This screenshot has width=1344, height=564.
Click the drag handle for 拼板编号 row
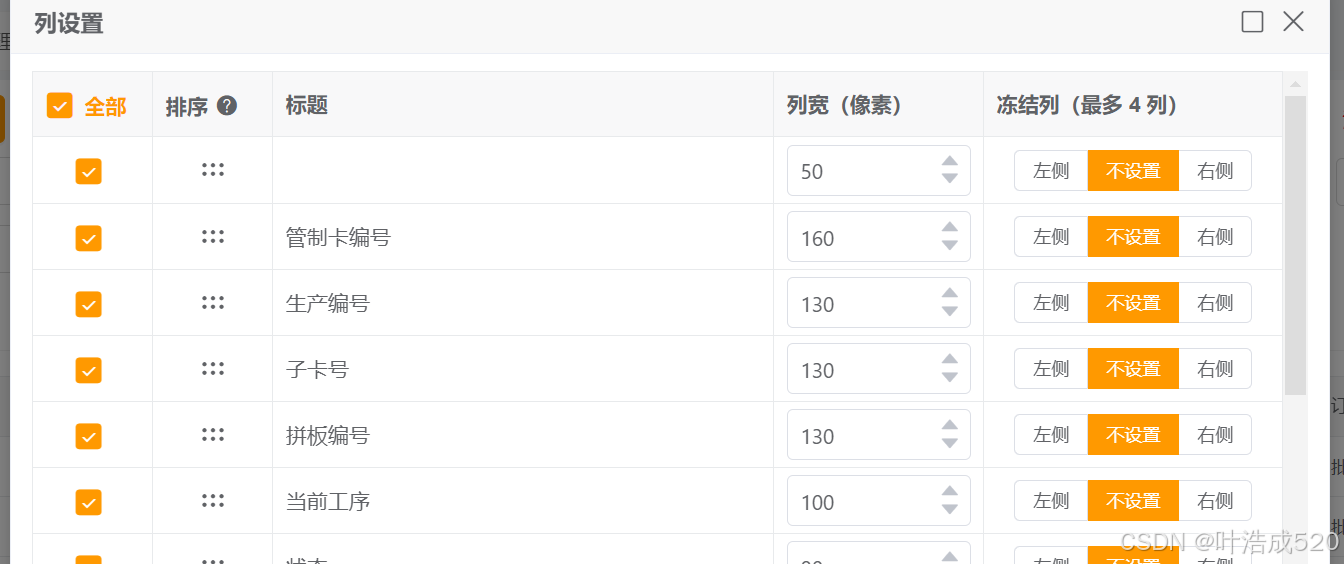pyautogui.click(x=212, y=435)
